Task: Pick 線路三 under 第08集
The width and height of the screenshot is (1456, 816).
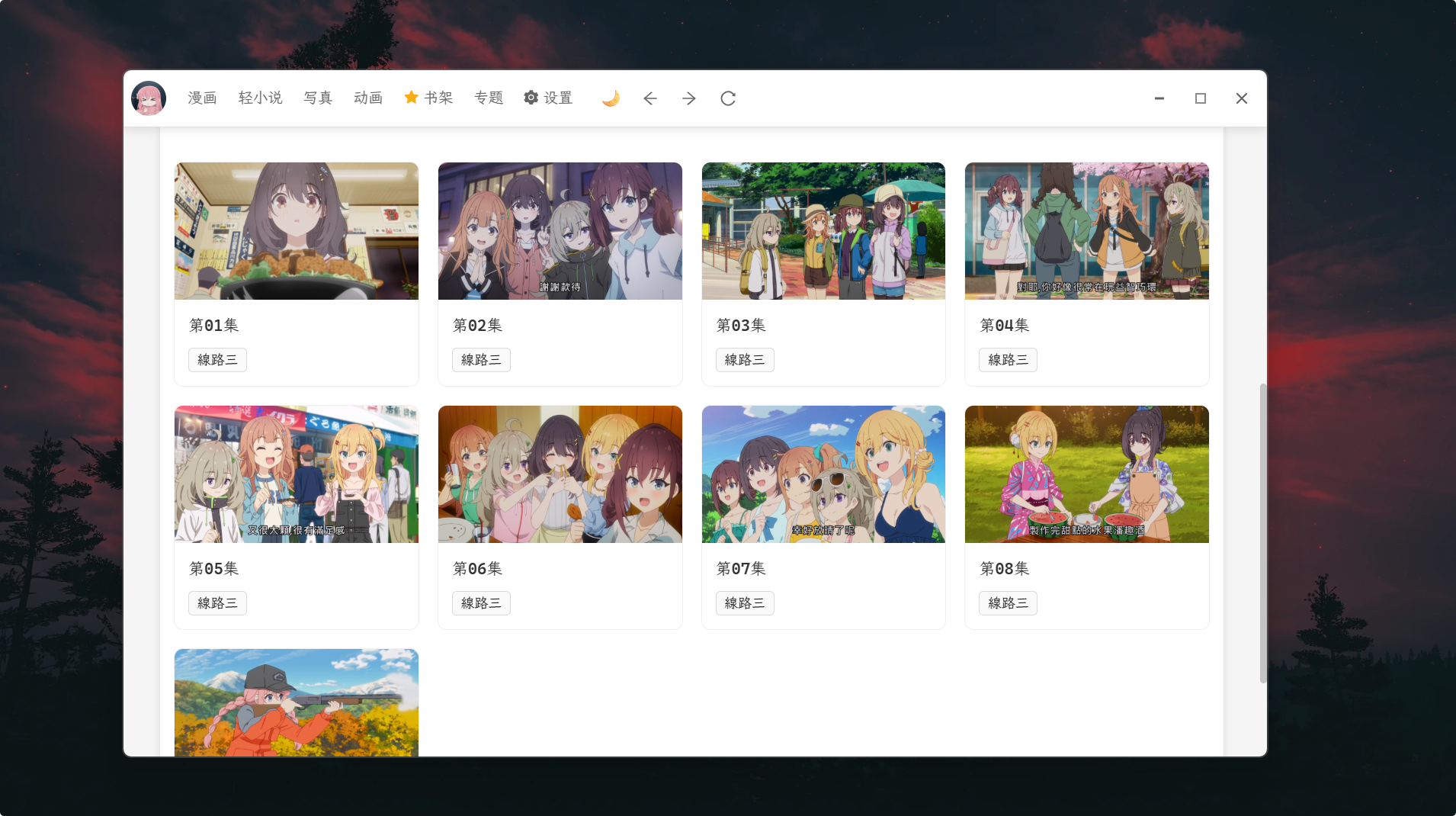Action: (1008, 603)
